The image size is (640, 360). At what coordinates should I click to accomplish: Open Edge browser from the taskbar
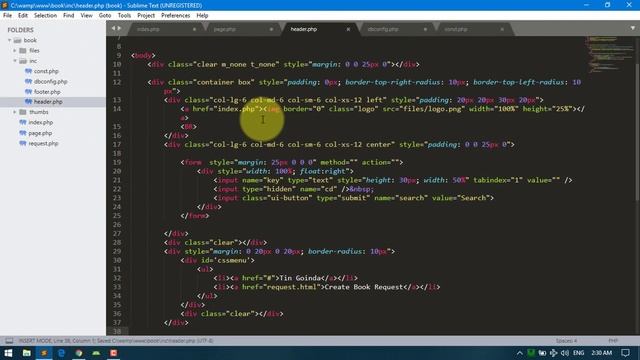(62, 353)
